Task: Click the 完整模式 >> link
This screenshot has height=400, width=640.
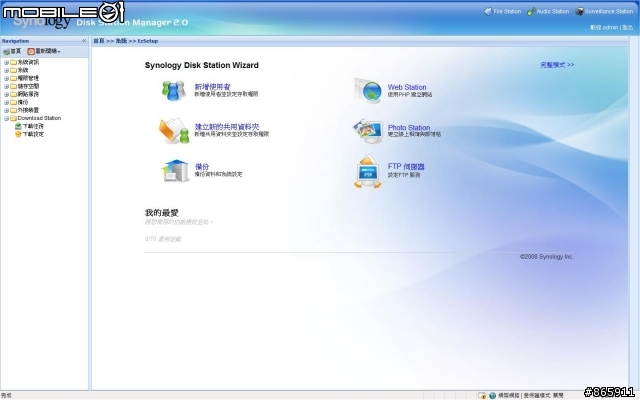Action: (557, 65)
